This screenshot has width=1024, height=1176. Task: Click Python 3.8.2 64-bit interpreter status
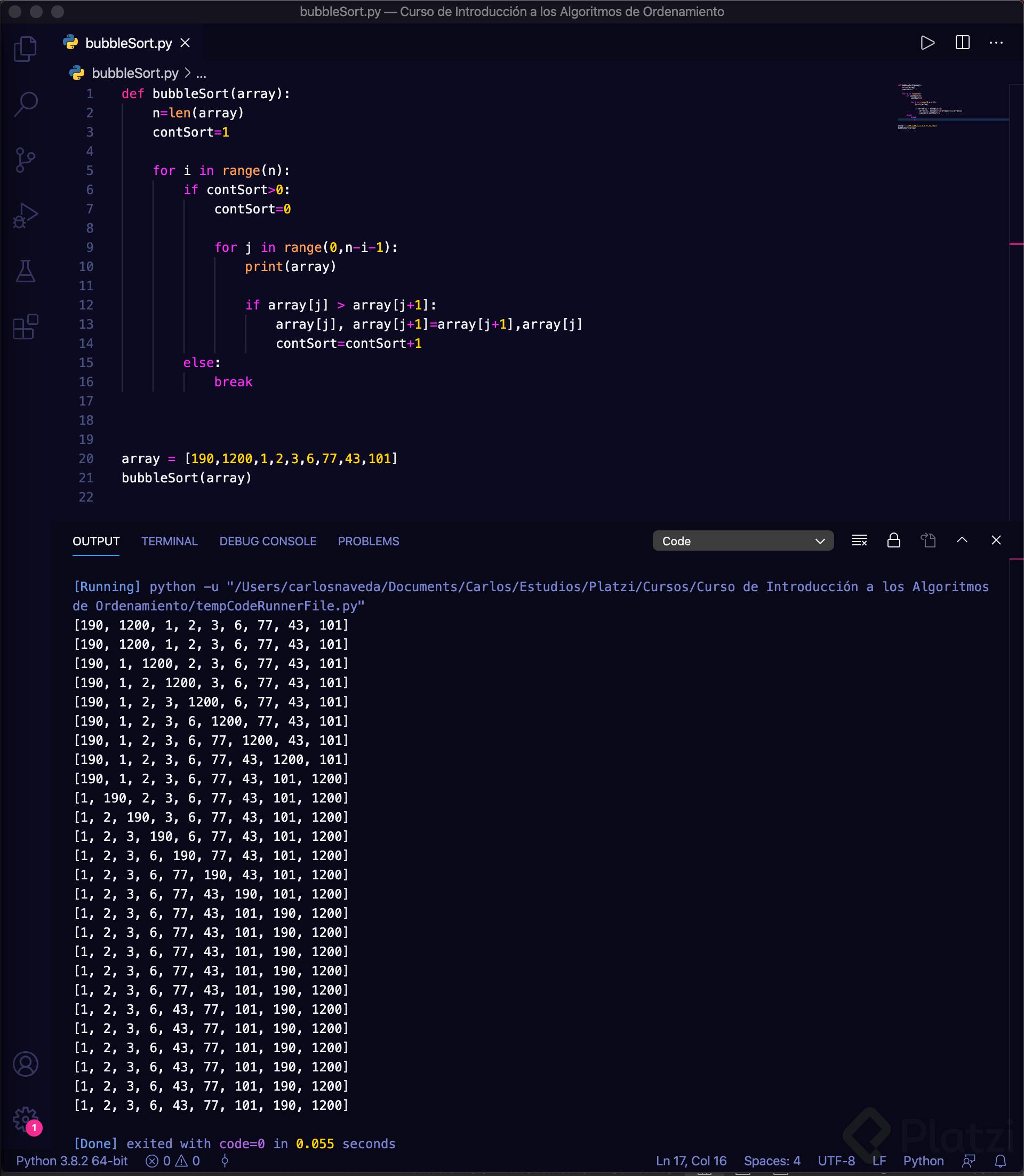[72, 1161]
